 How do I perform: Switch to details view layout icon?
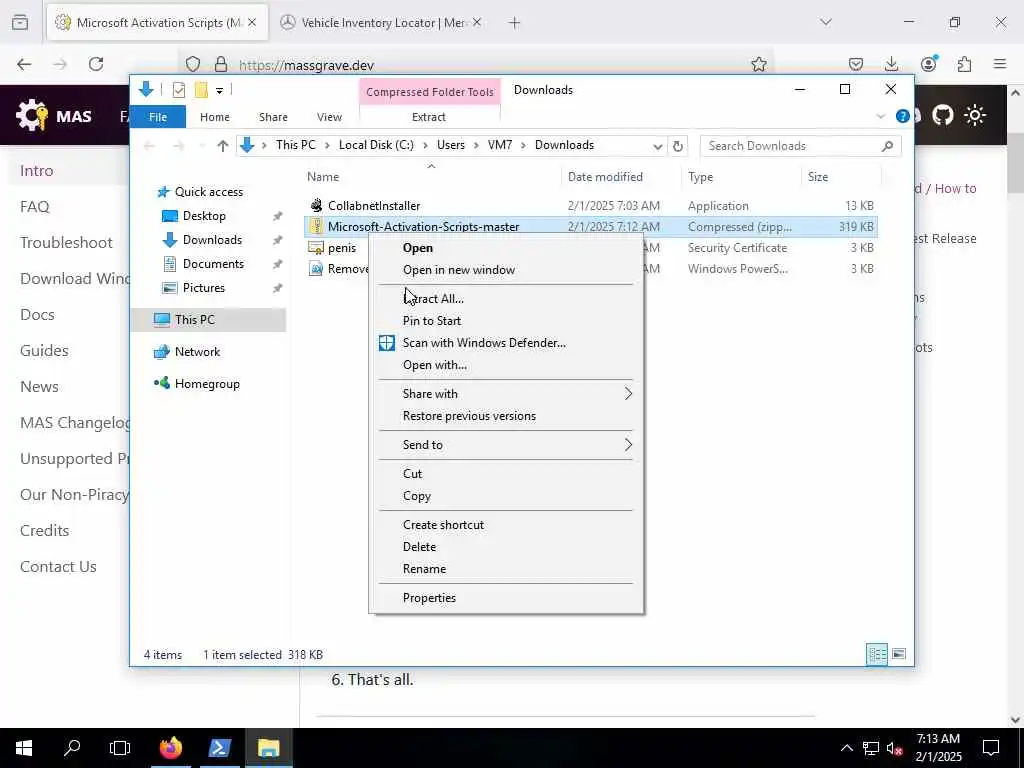876,654
